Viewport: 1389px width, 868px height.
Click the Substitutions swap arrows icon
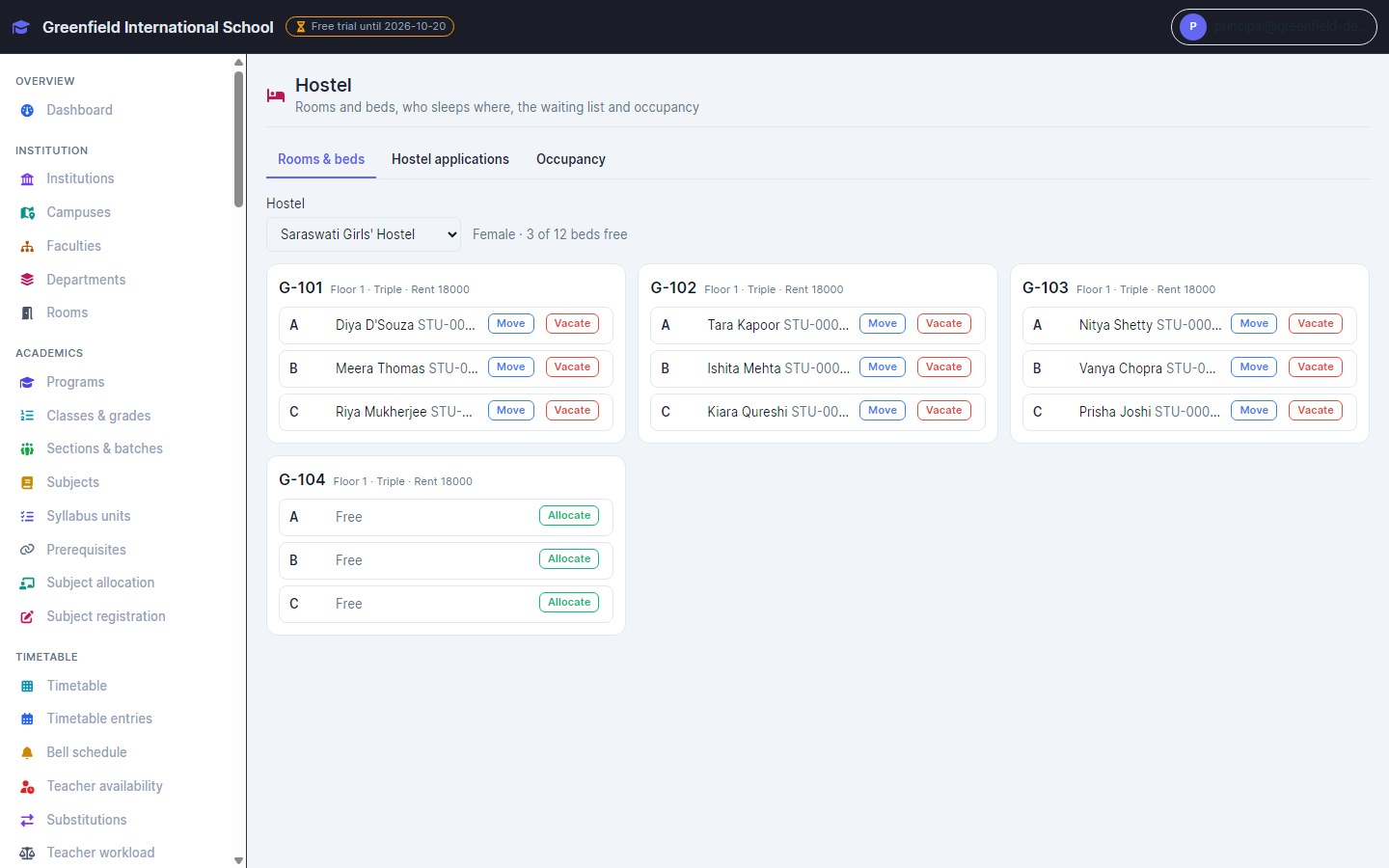pyautogui.click(x=27, y=821)
